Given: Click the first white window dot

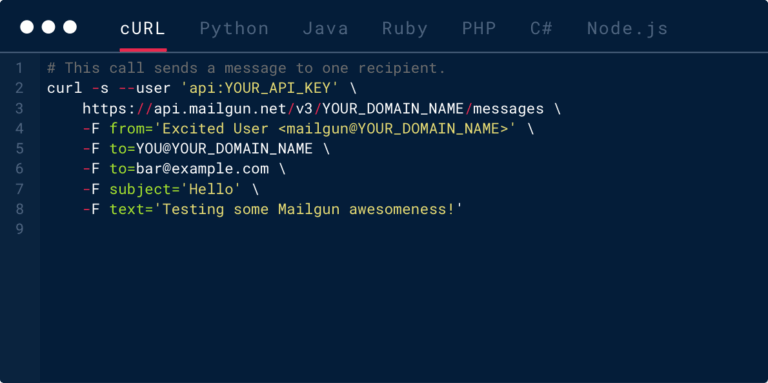Looking at the screenshot, I should [x=27, y=27].
